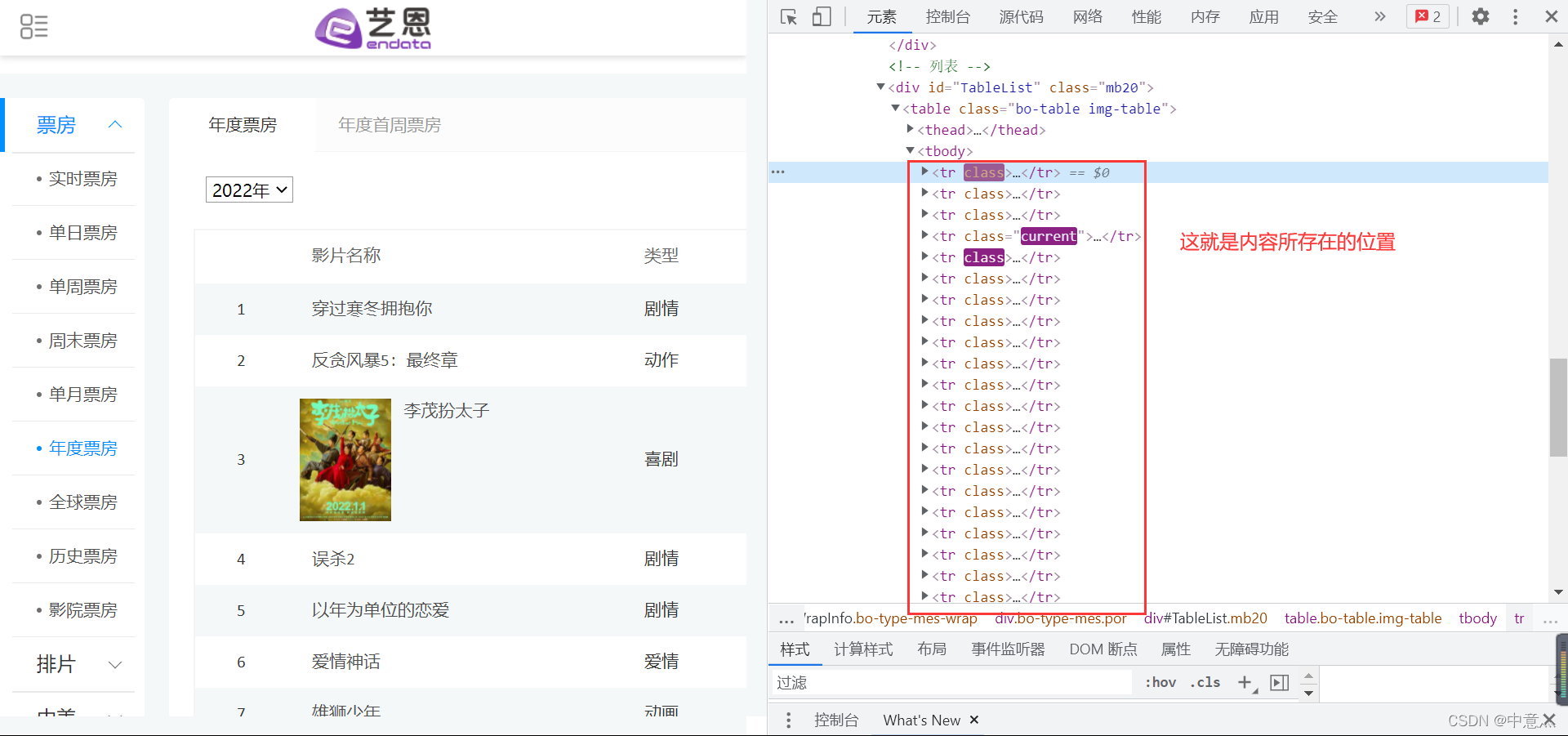Select breadcrumb table.bo-table.img-table

(x=1363, y=618)
